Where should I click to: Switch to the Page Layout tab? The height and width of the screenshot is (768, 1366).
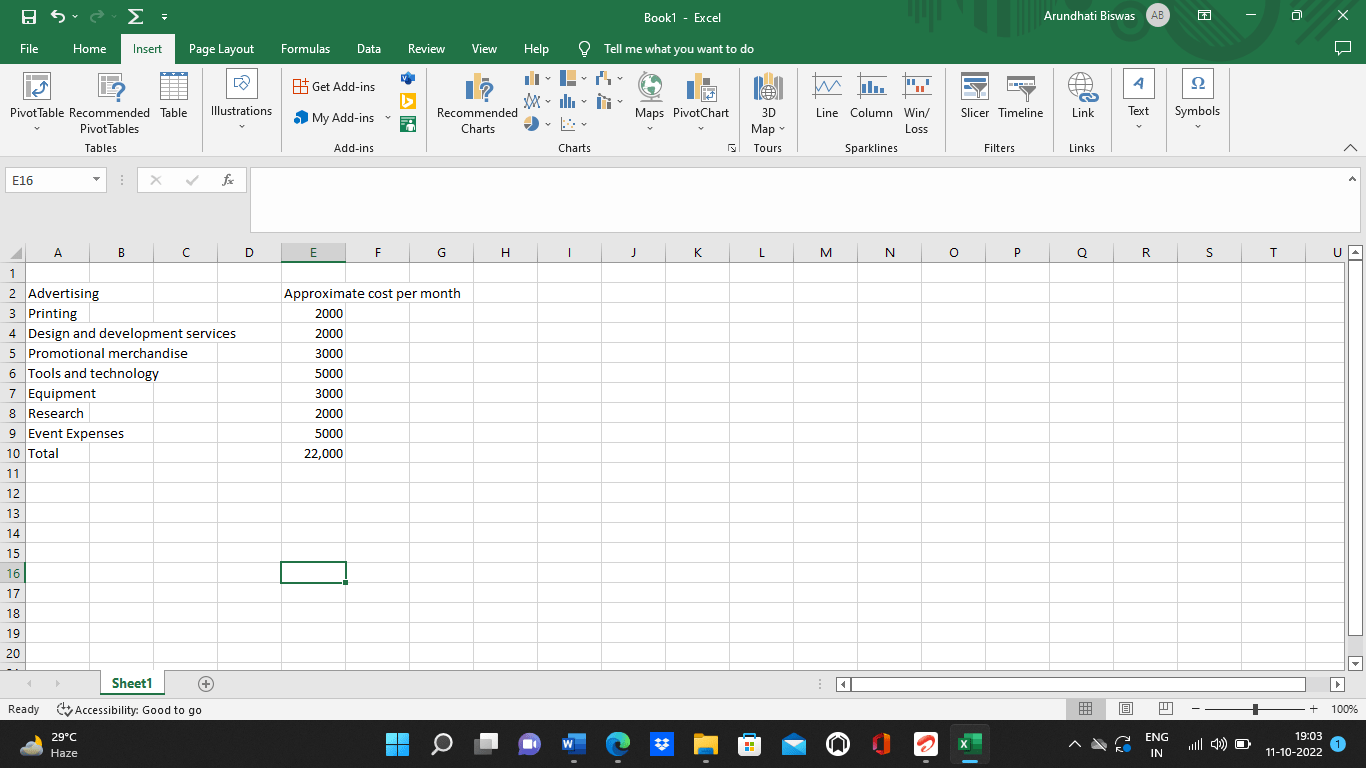point(221,48)
